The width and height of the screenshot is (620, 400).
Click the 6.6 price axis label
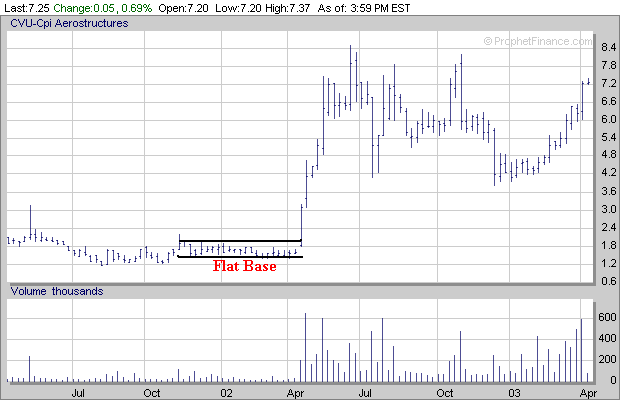point(609,101)
